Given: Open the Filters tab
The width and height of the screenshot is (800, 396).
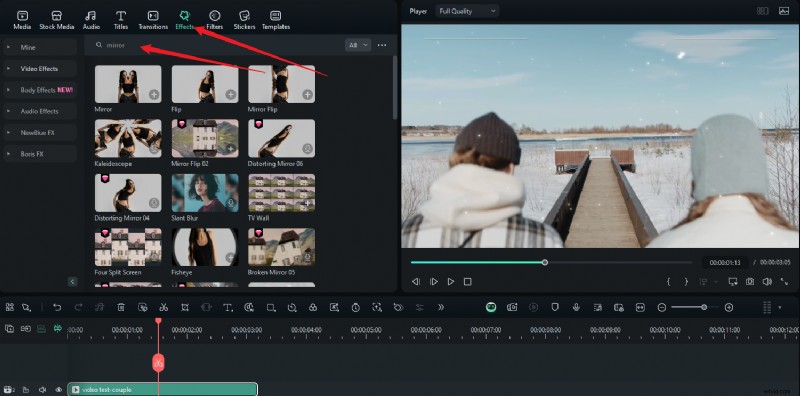Looking at the screenshot, I should (x=214, y=20).
